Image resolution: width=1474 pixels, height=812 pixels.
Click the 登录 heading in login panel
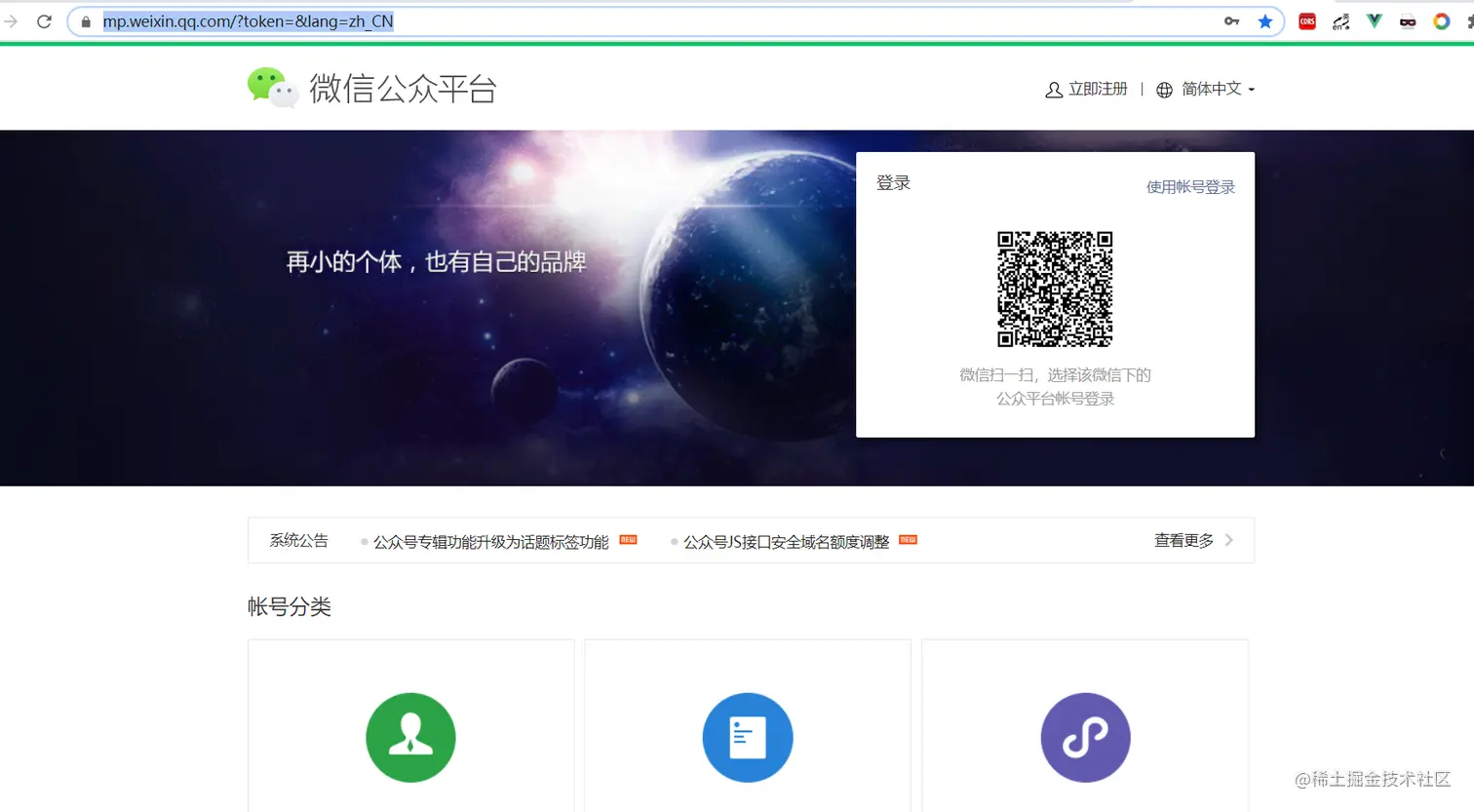click(893, 182)
